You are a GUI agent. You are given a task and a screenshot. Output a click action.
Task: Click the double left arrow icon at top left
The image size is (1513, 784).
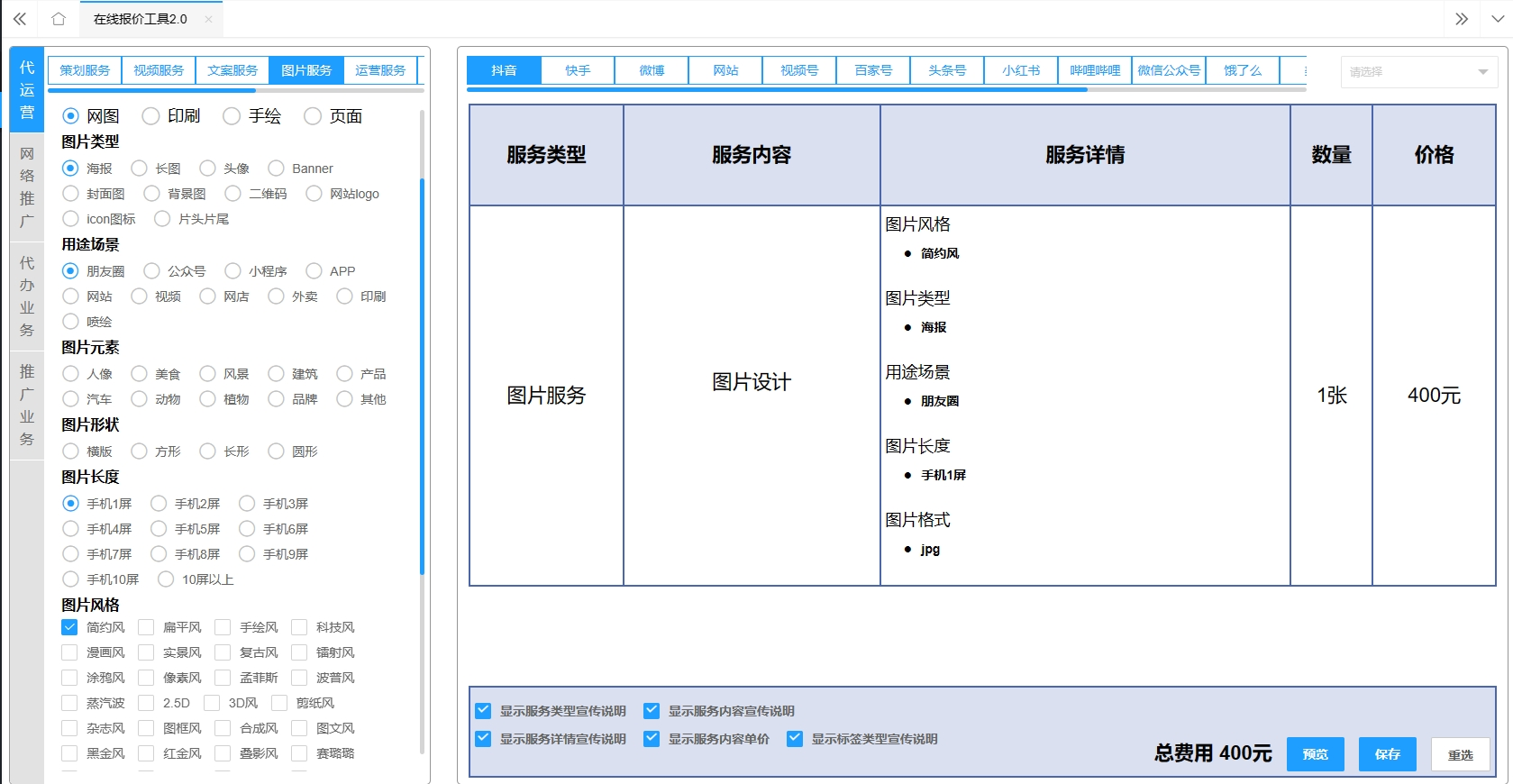[19, 19]
